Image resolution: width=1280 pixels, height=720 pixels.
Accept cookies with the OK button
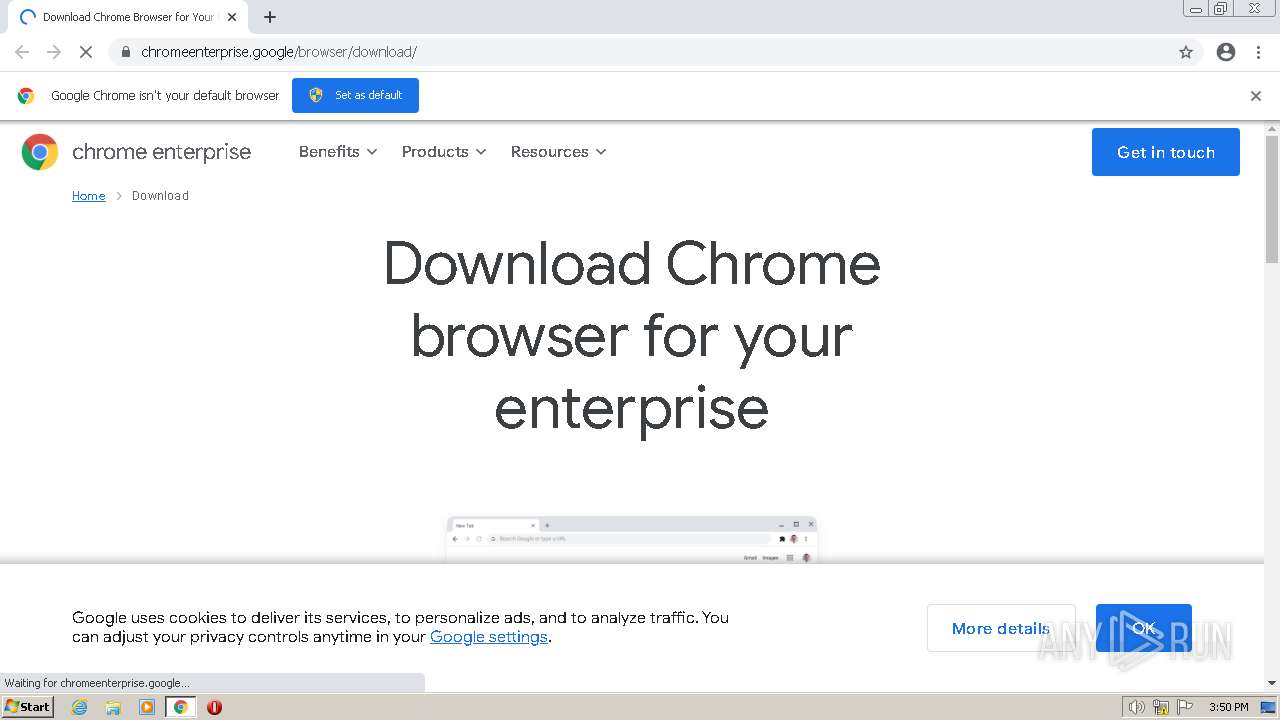[x=1144, y=628]
